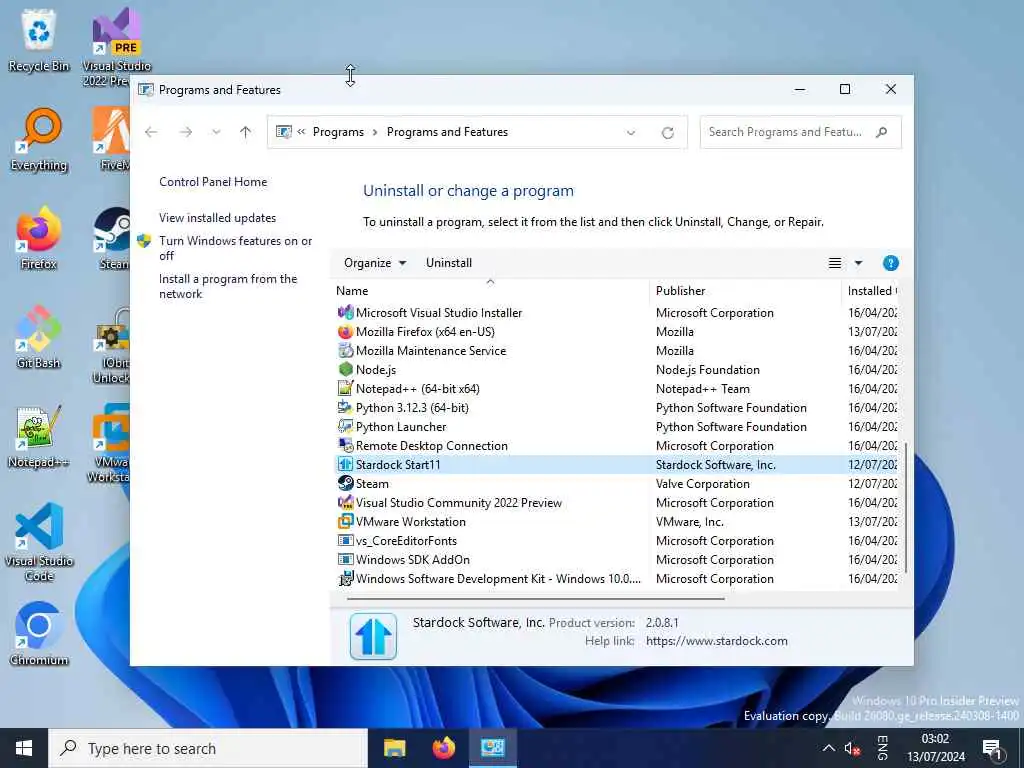Image resolution: width=1024 pixels, height=768 pixels.
Task: Expand the address path double chevron
Action: (x=301, y=132)
